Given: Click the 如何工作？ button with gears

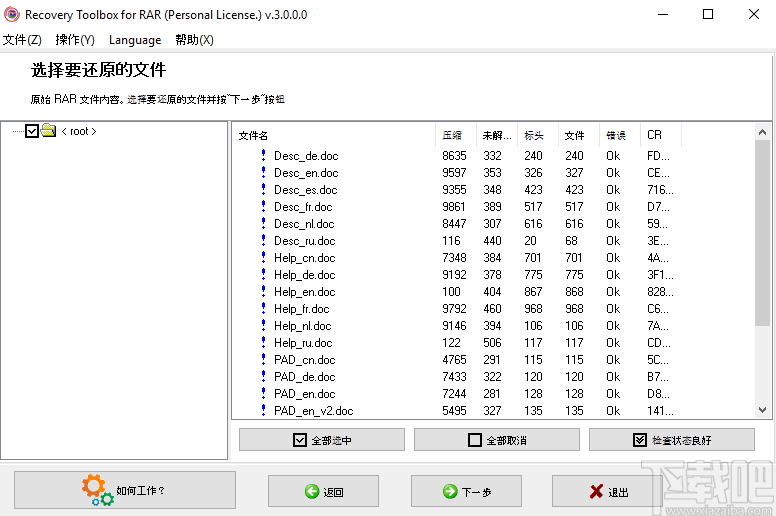Looking at the screenshot, I should pyautogui.click(x=125, y=490).
